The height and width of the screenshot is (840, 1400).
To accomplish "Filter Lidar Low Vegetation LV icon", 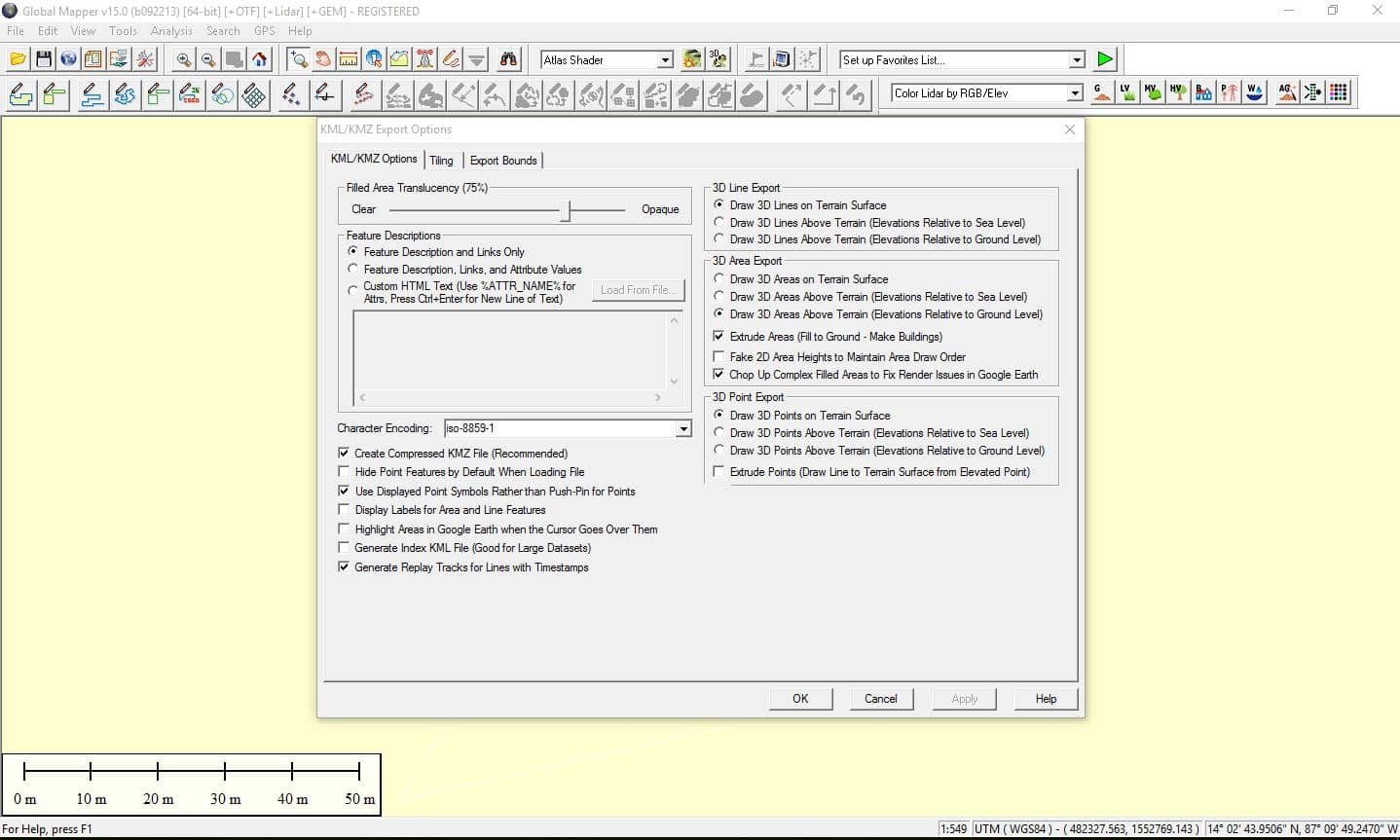I will tap(1126, 92).
